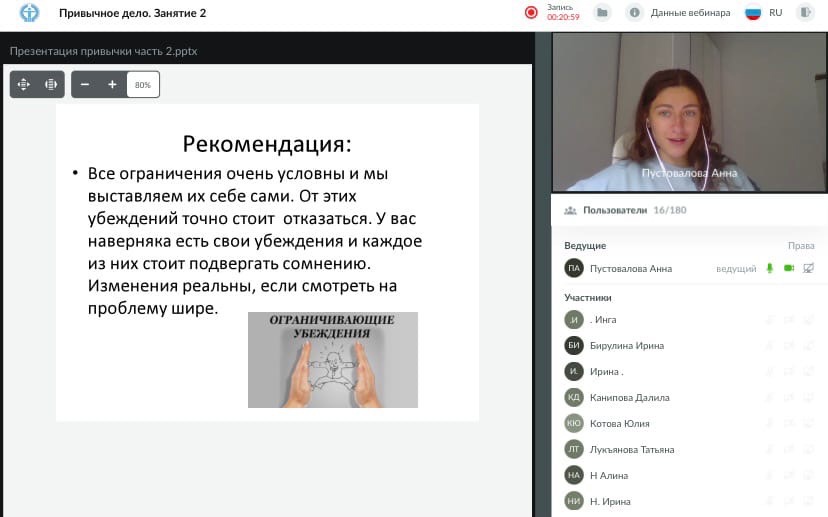Click the Ведущие section heading
828x517 pixels.
coord(585,246)
